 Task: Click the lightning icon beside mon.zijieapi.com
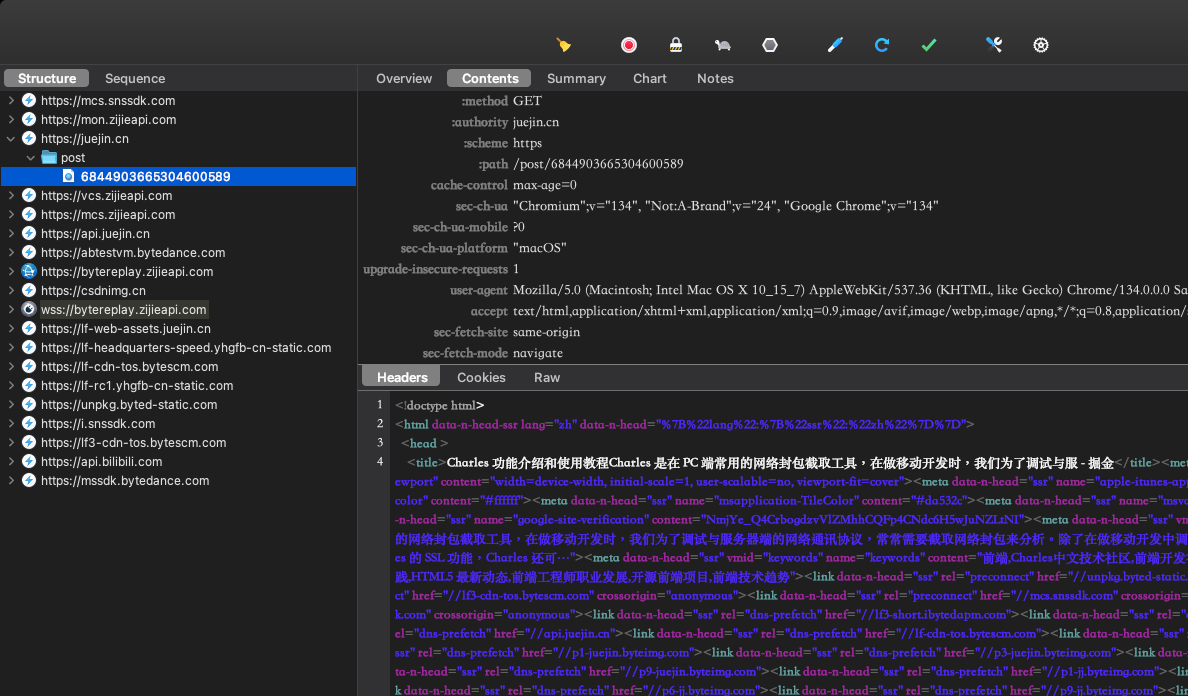[x=29, y=120]
